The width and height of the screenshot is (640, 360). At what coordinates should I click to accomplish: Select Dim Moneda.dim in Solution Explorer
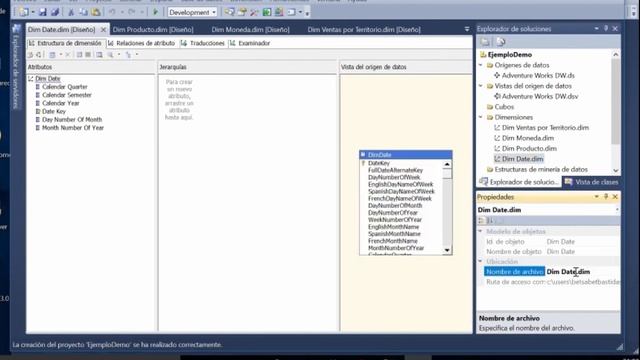tap(527, 138)
